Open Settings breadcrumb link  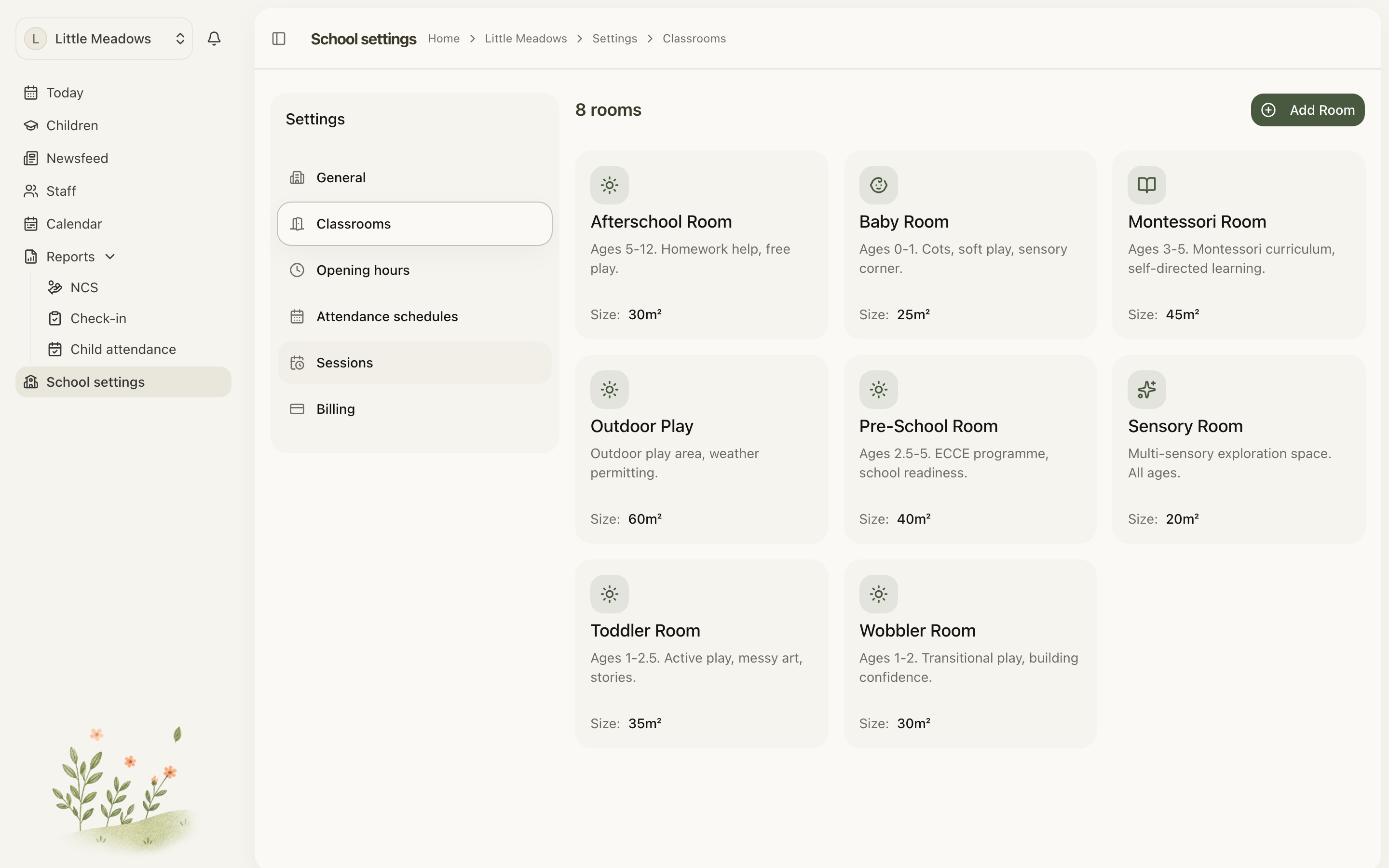coord(614,39)
